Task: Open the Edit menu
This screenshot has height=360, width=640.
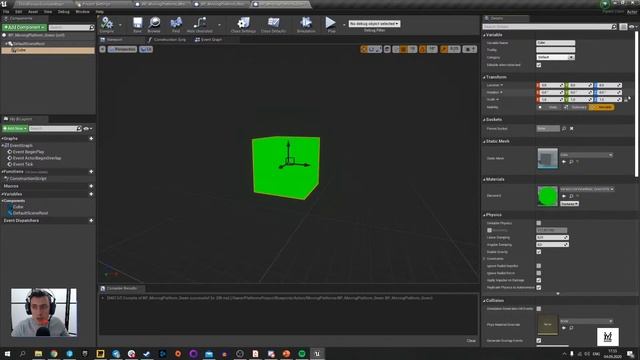Action: [x=18, y=12]
